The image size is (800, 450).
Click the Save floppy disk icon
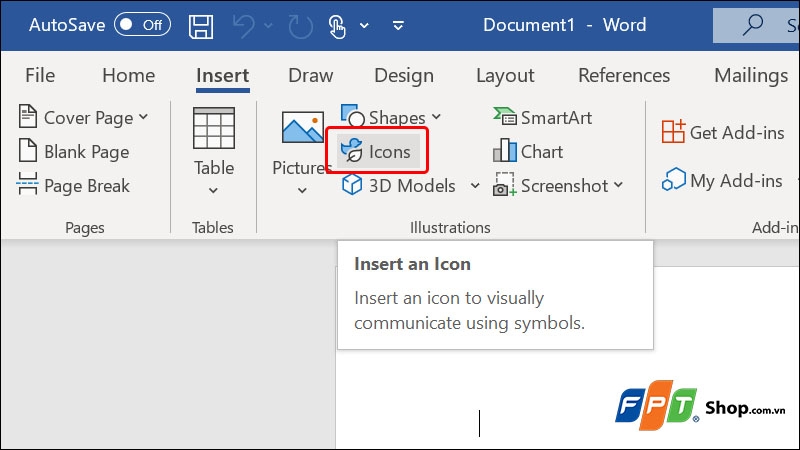[201, 26]
